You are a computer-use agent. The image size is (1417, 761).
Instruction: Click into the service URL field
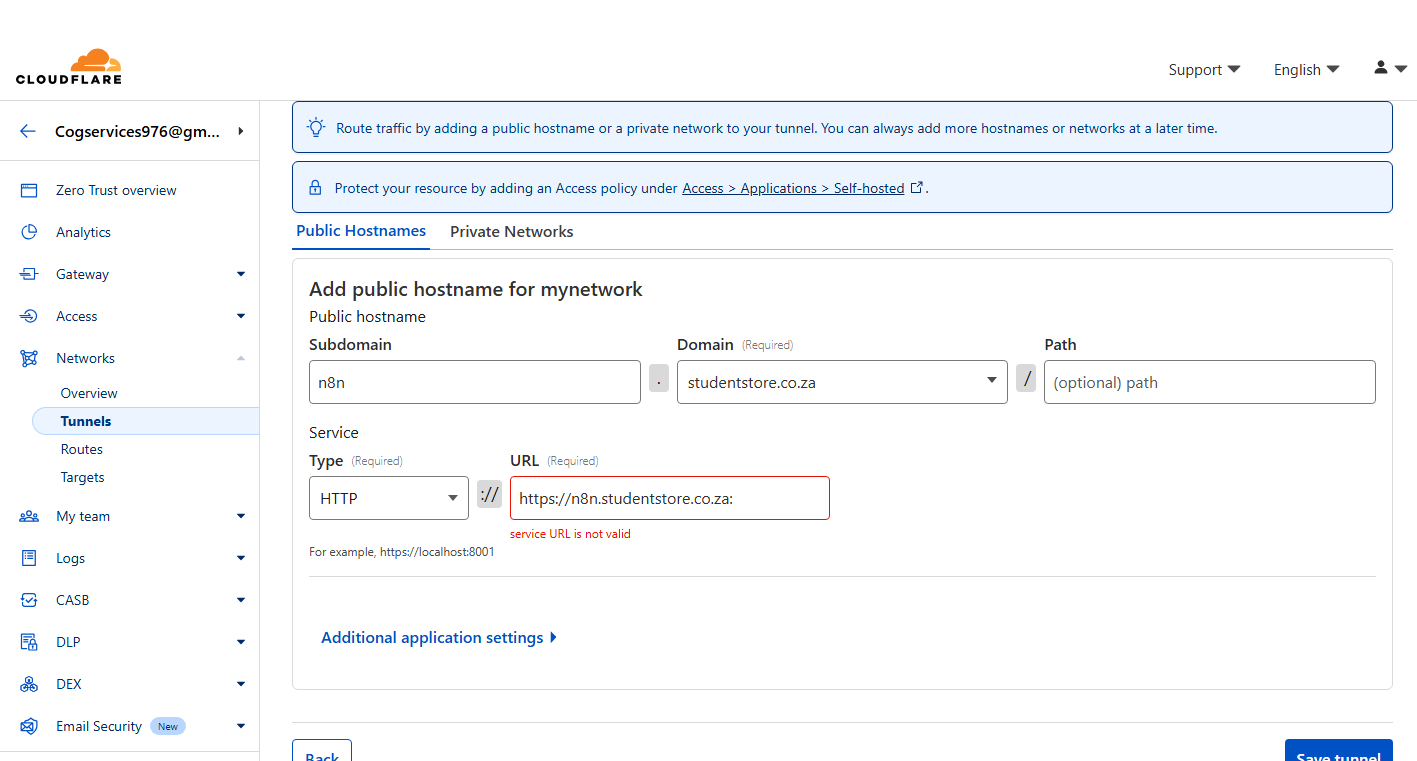(669, 498)
